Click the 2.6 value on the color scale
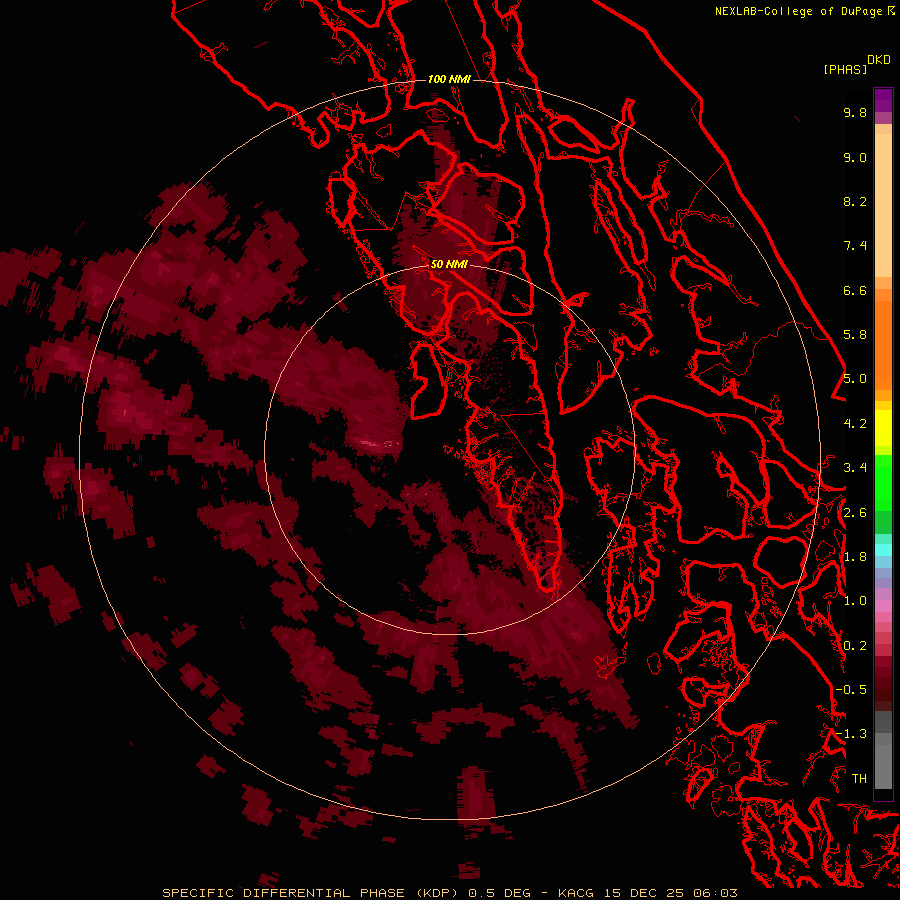 pos(855,513)
